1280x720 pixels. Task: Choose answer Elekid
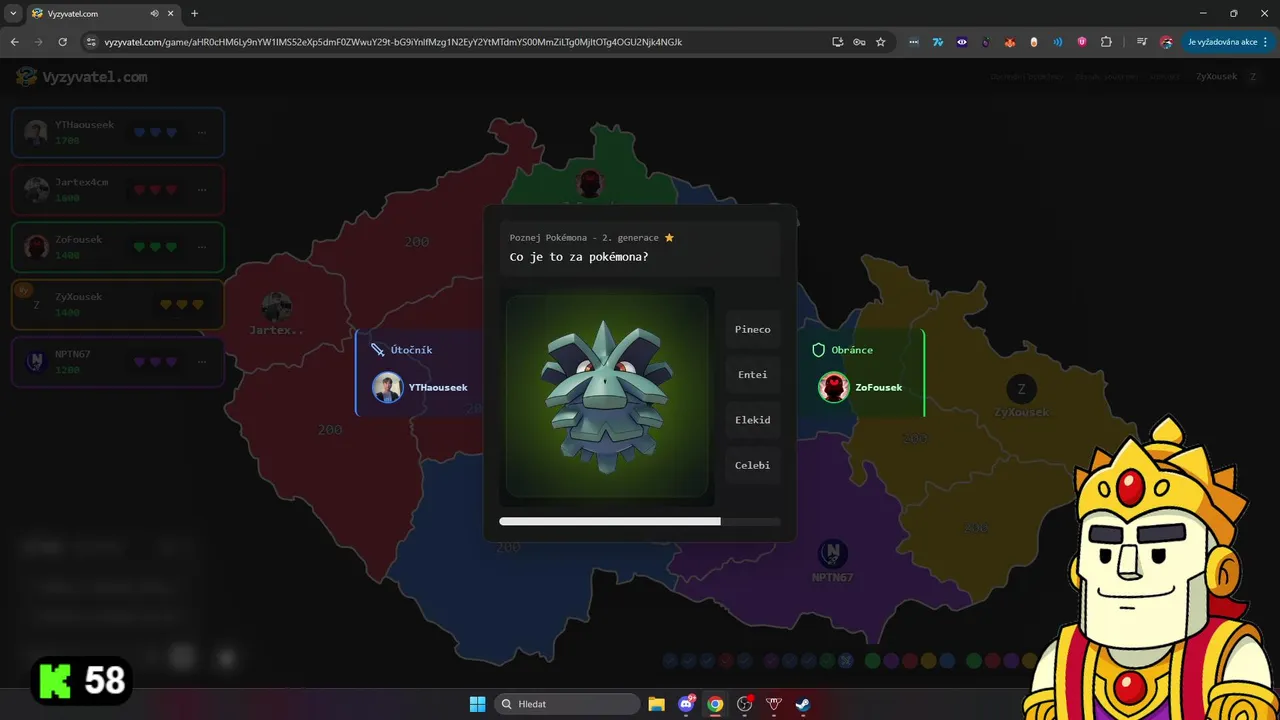point(753,420)
